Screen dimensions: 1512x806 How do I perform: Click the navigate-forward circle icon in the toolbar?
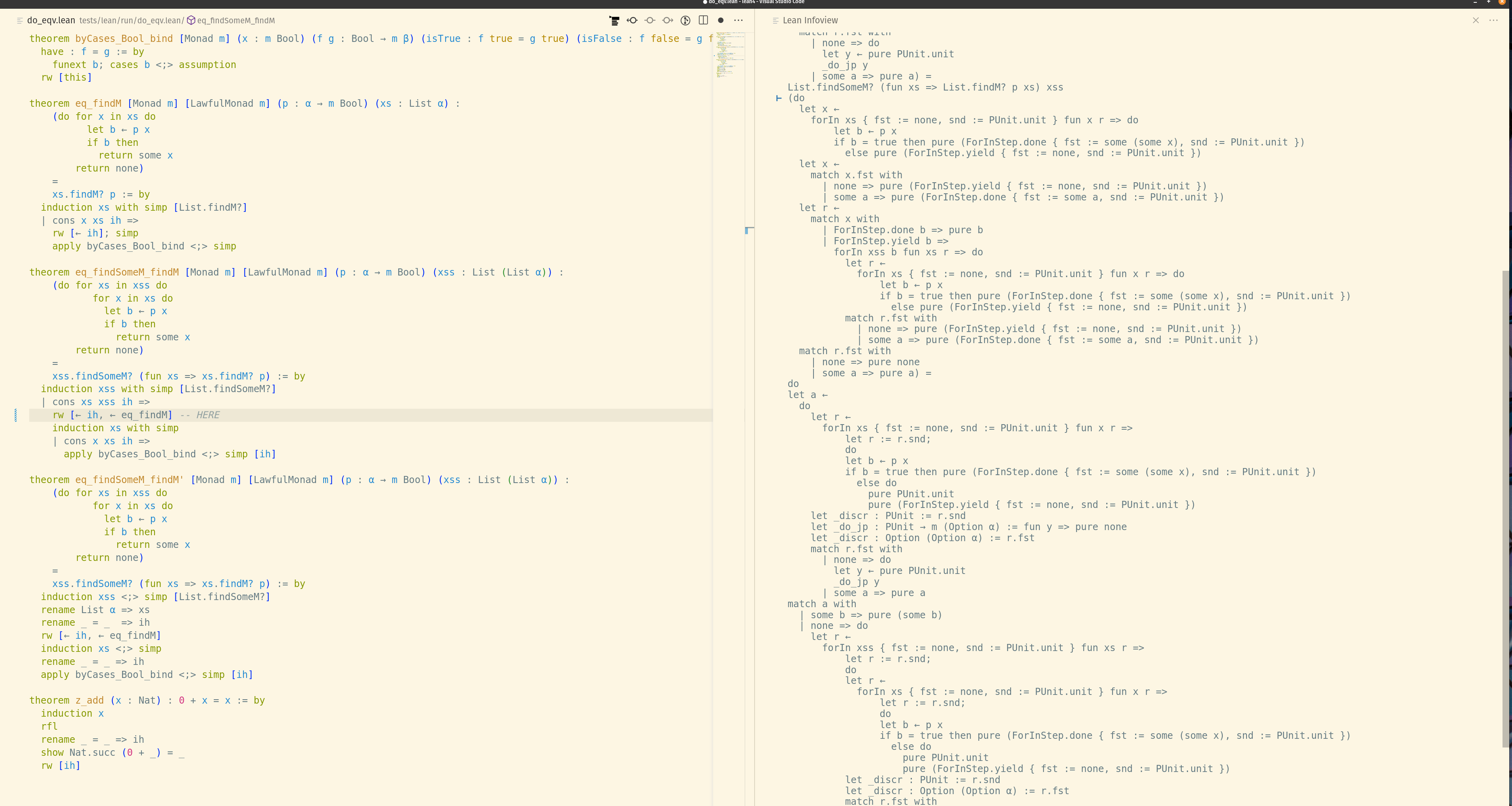pyautogui.click(x=668, y=20)
